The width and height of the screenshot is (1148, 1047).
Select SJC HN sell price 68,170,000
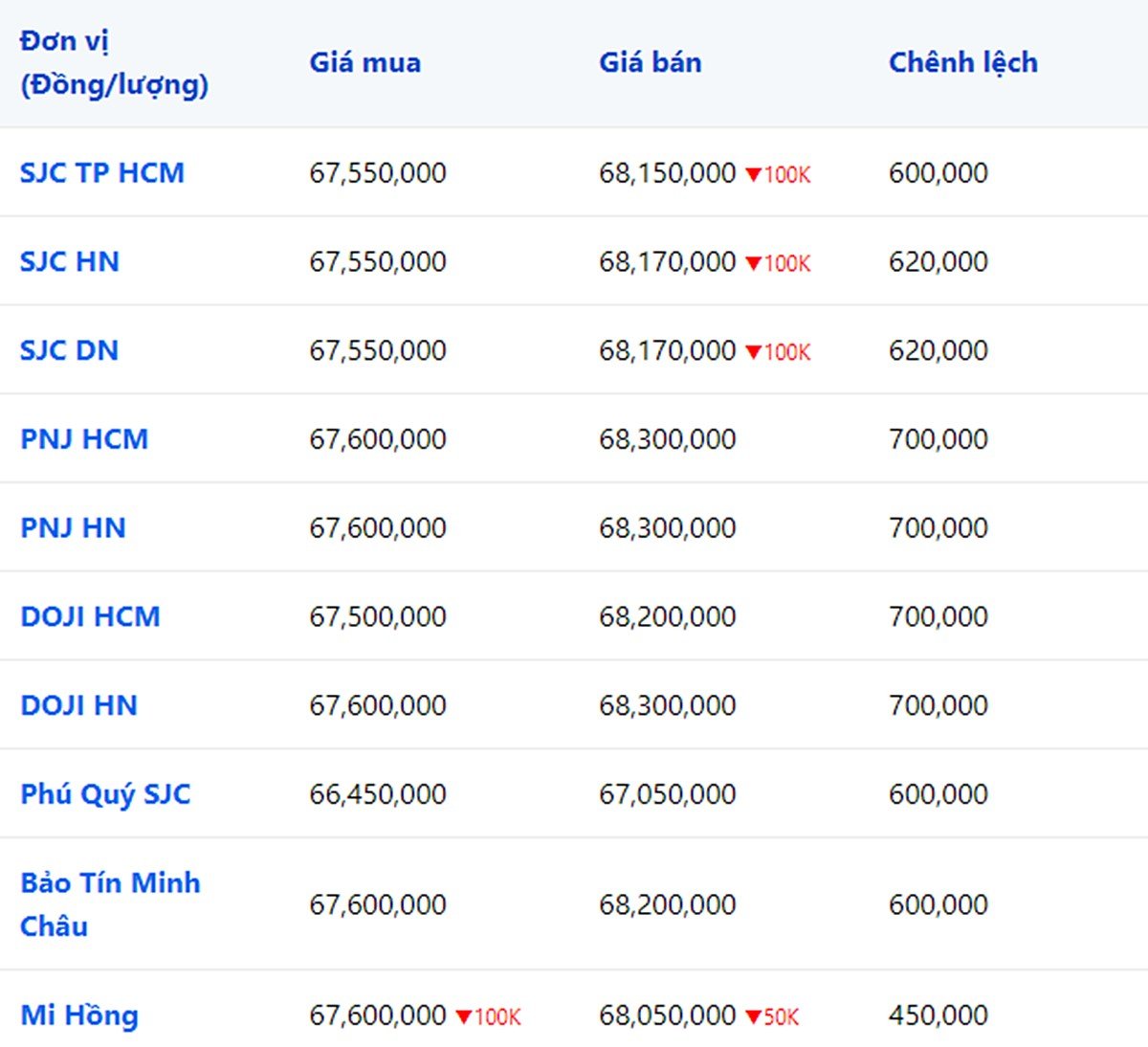(x=668, y=262)
